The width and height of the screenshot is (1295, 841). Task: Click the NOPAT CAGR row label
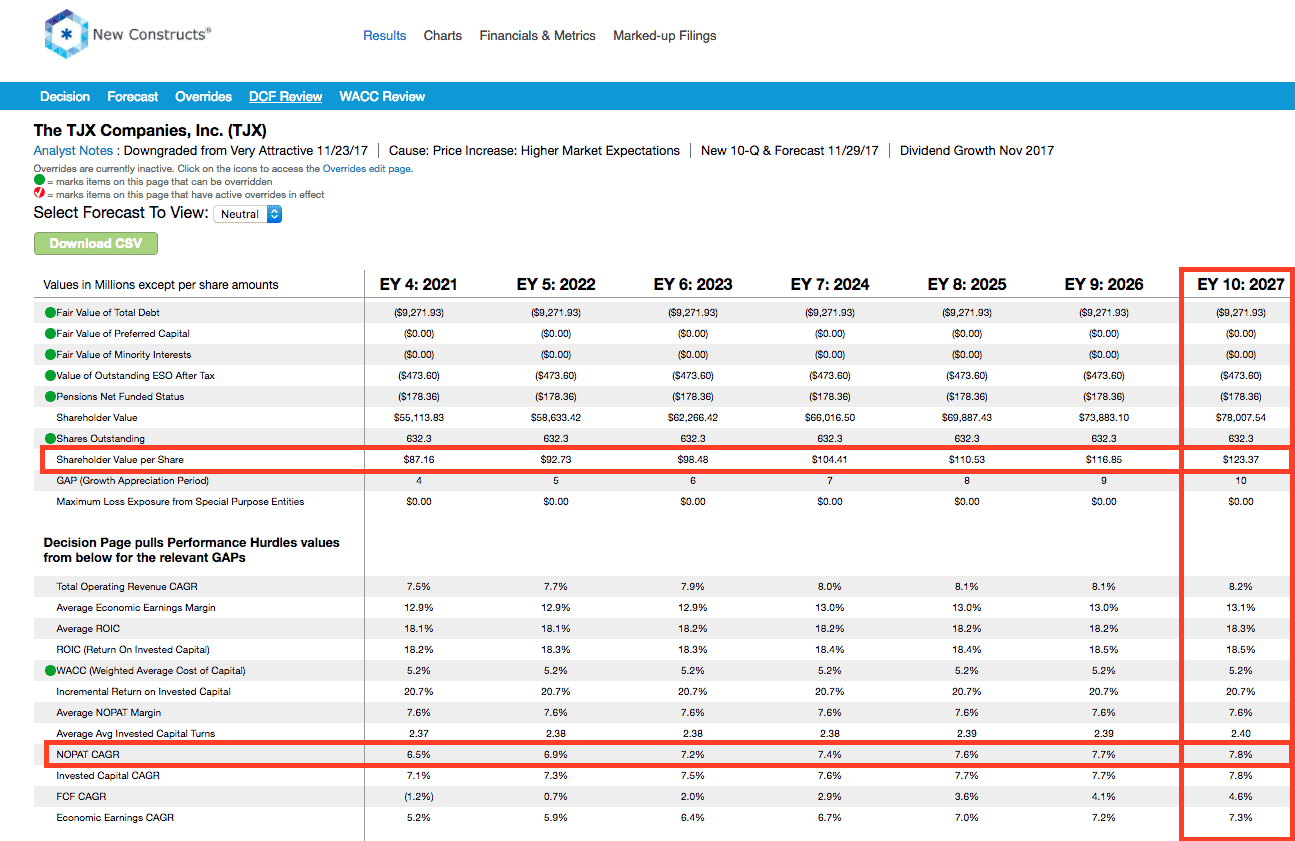point(88,754)
